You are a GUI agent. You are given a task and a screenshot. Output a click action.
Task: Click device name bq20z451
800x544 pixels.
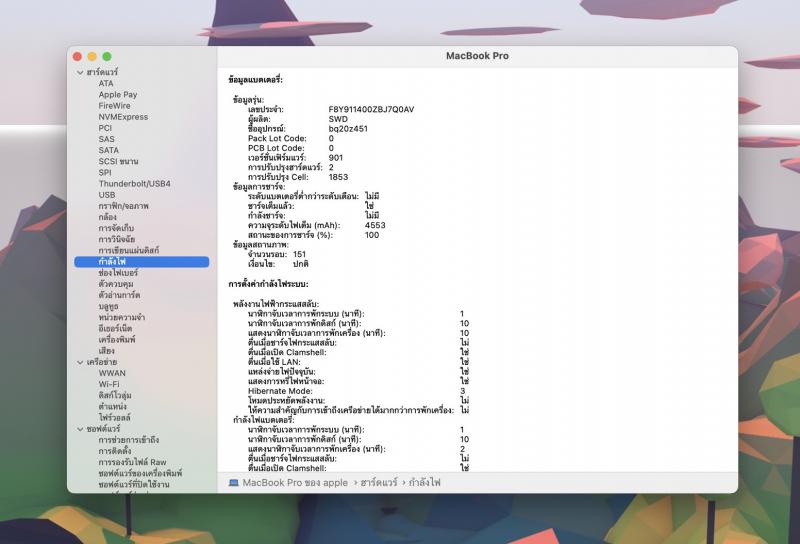pos(348,129)
